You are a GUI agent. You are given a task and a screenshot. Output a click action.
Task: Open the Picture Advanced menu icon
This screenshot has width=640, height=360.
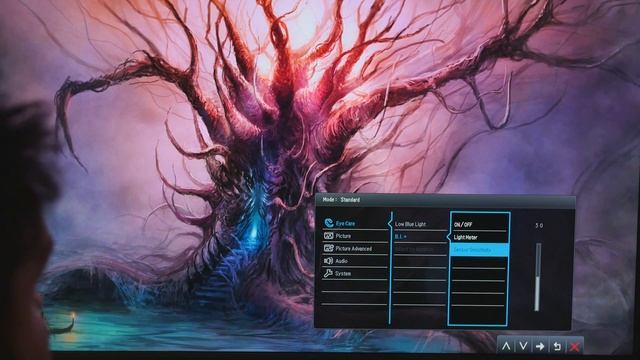coord(329,248)
